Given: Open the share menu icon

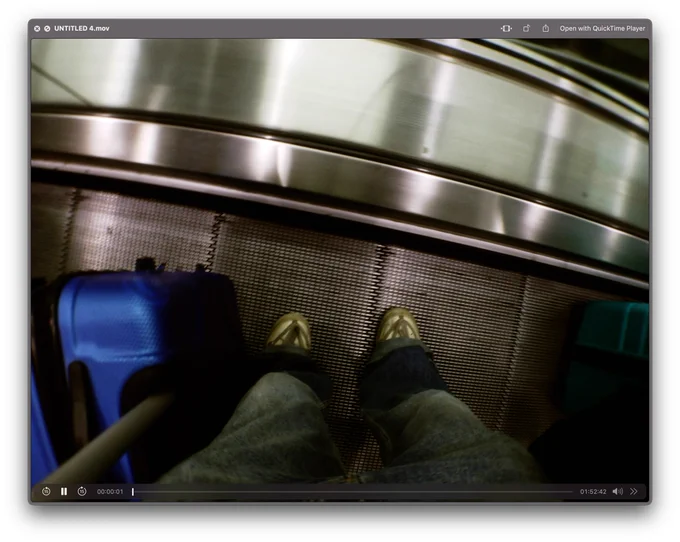Looking at the screenshot, I should click(x=546, y=29).
